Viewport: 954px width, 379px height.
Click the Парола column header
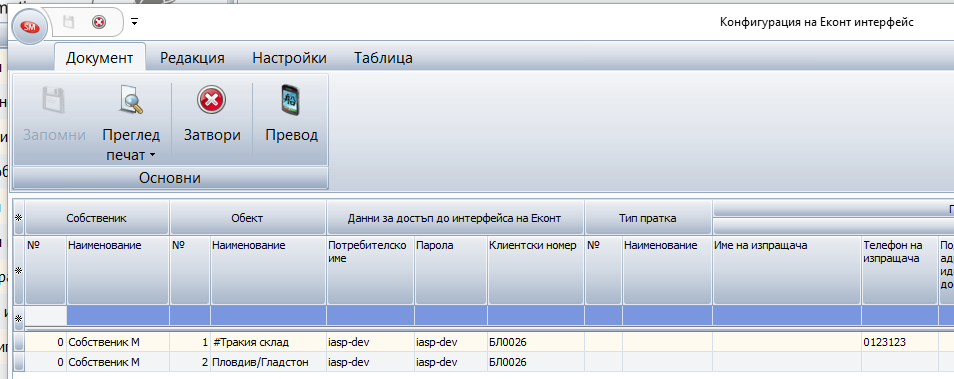click(x=451, y=270)
